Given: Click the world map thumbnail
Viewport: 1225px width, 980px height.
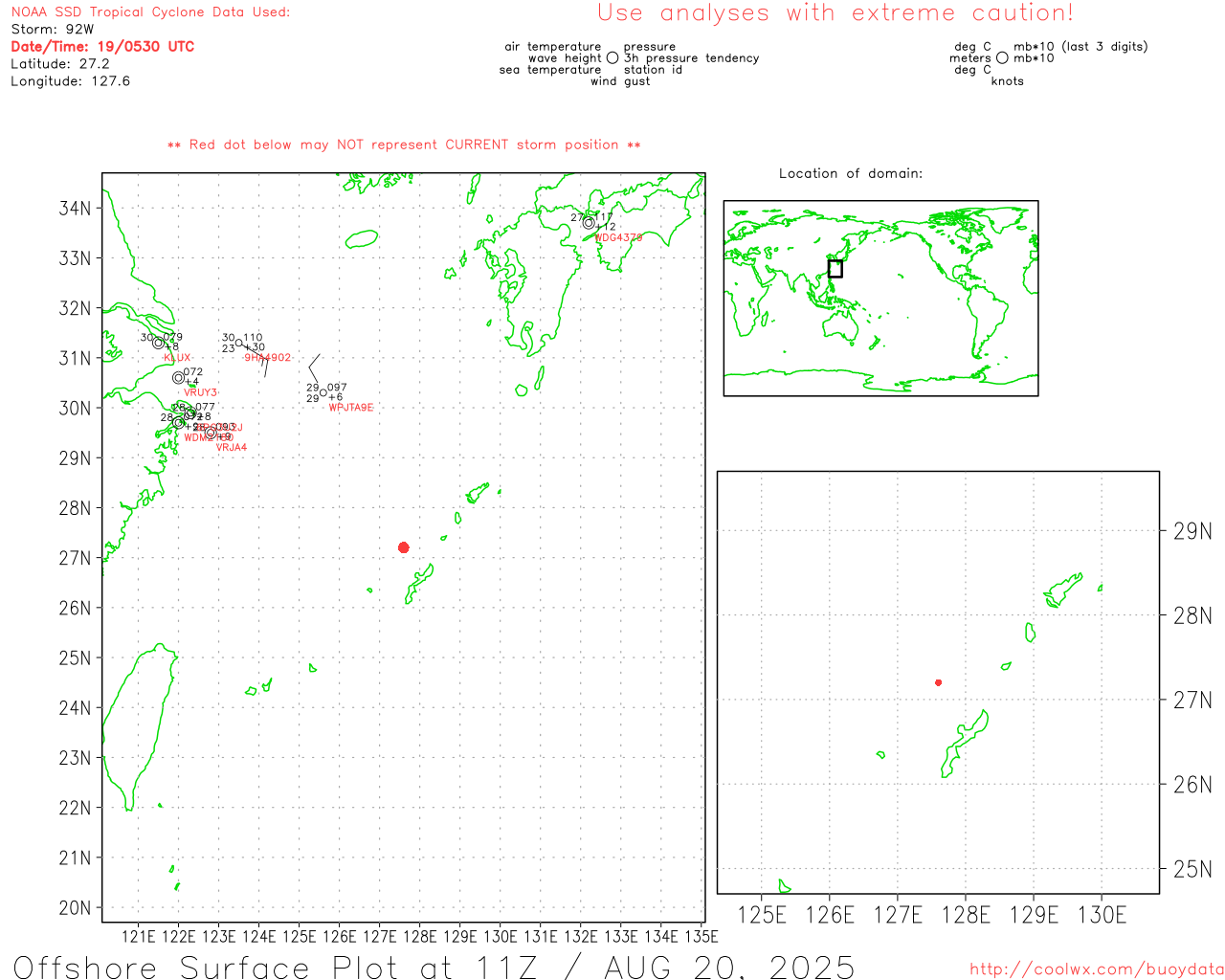Looking at the screenshot, I should tap(880, 299).
